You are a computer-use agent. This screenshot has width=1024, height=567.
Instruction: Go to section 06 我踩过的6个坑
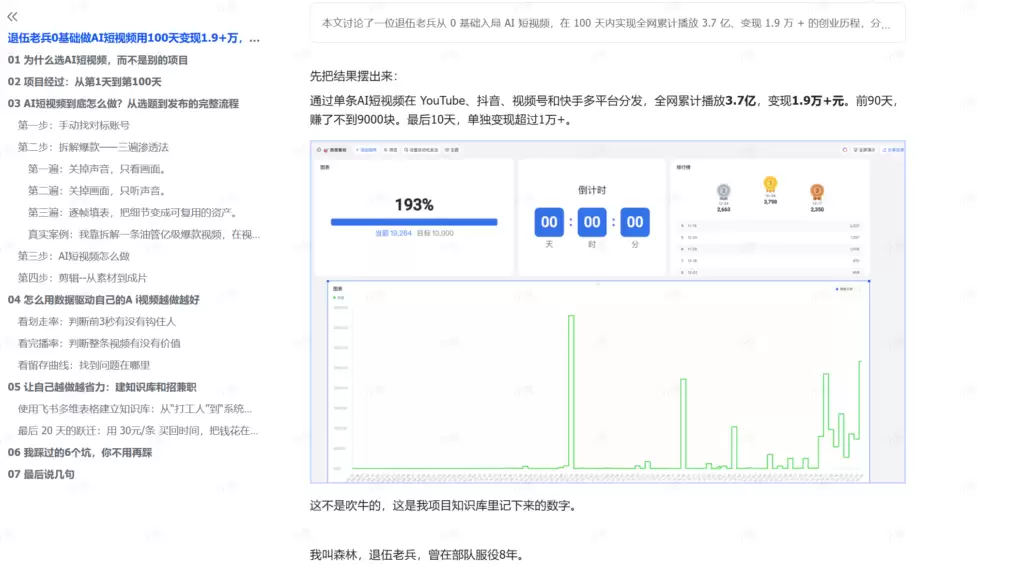[80, 452]
